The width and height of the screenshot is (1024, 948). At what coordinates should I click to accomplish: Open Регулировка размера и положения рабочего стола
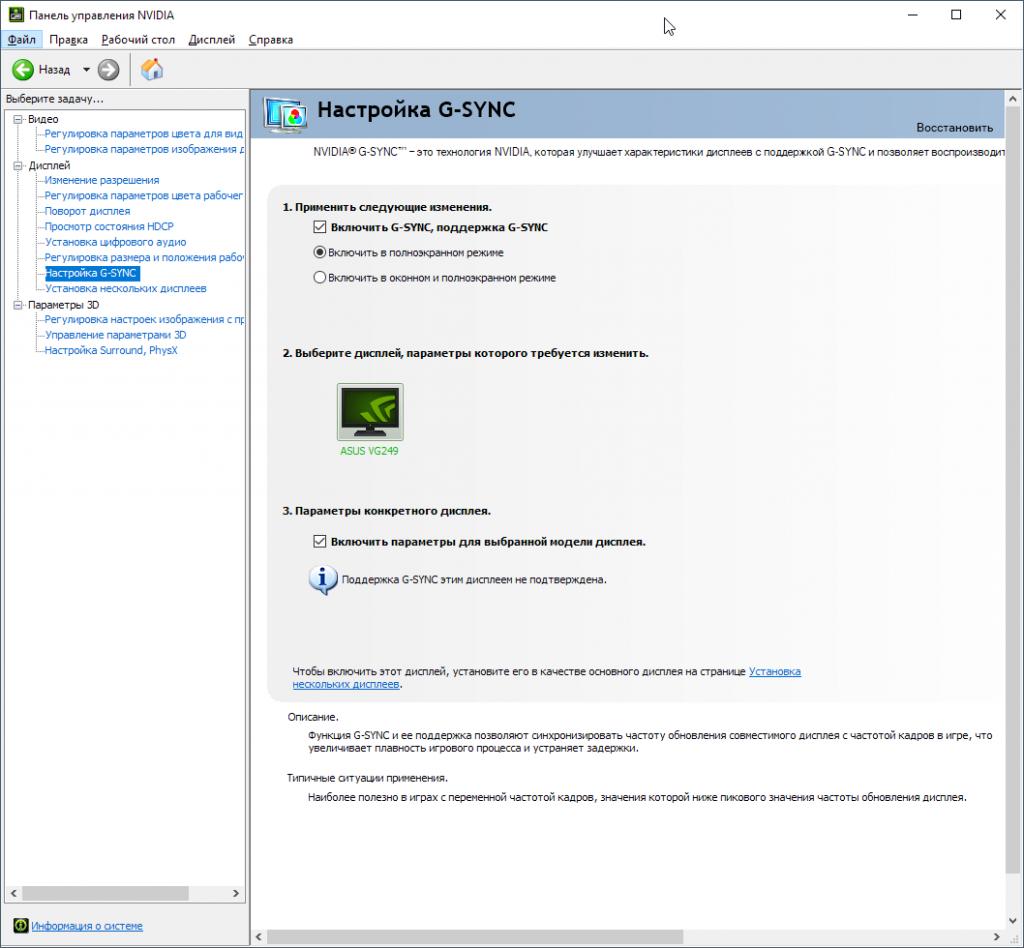(144, 257)
